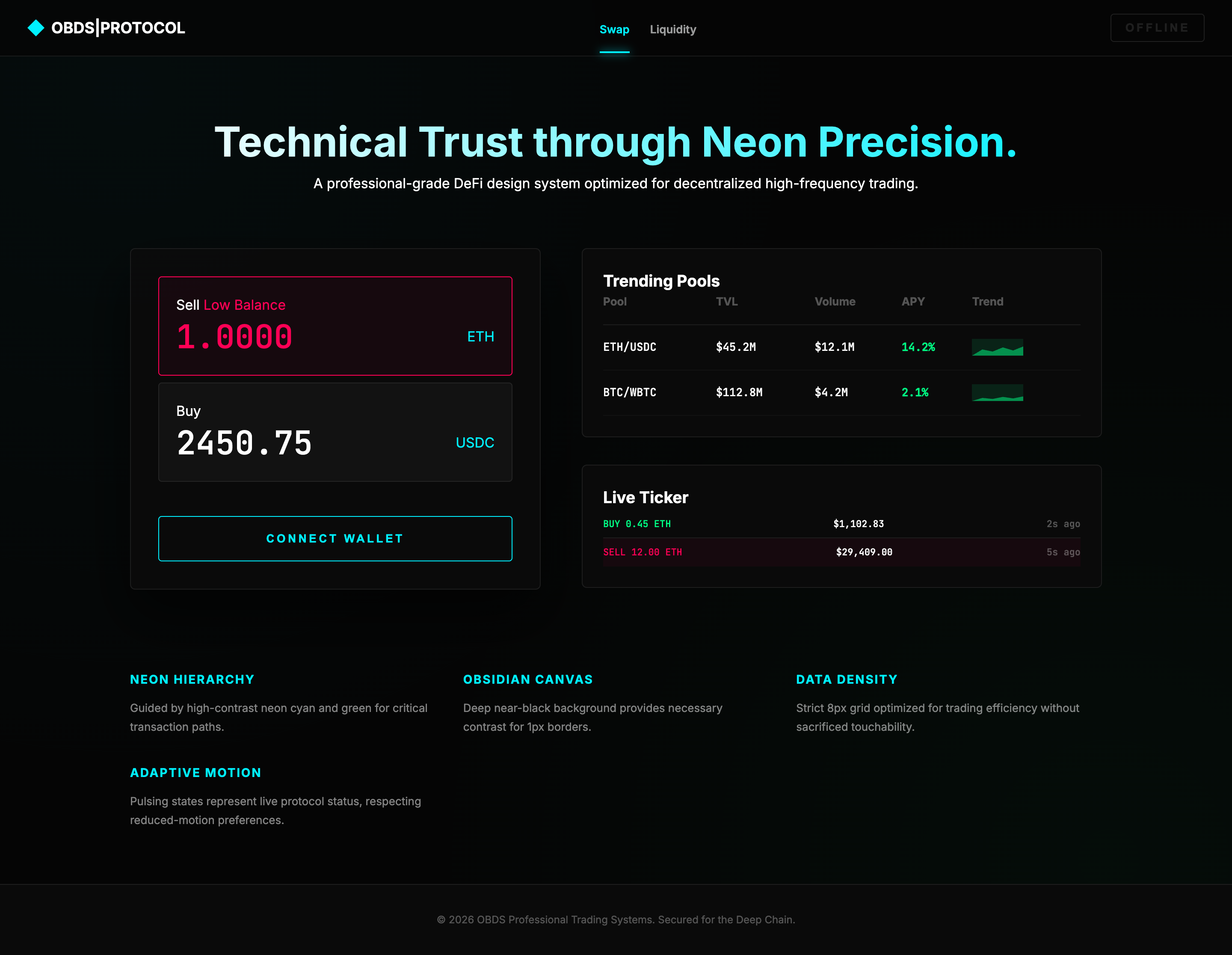Click the cyan diamond logo icon
Screen dimensions: 1232x955
pos(36,28)
